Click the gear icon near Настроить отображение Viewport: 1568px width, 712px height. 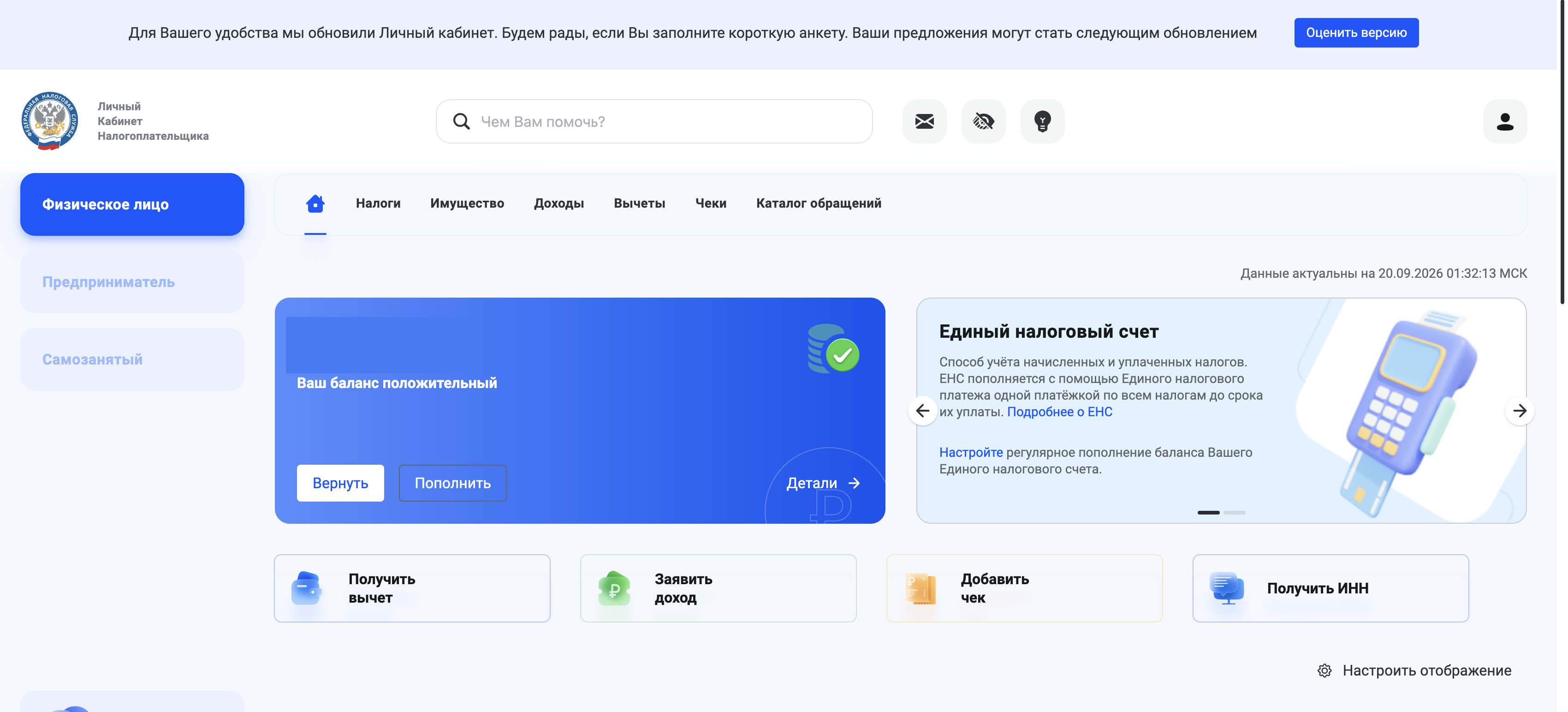pos(1324,670)
